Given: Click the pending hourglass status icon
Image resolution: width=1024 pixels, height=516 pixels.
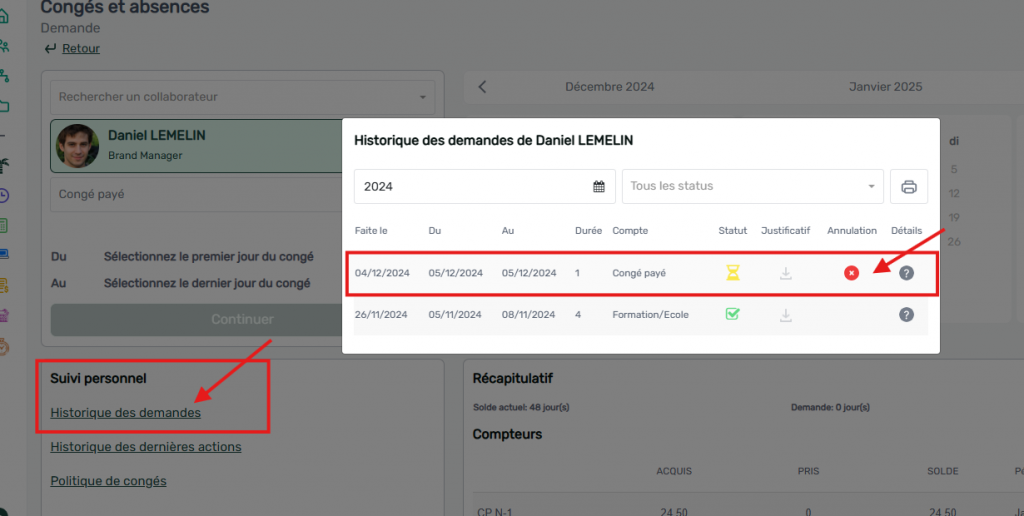Looking at the screenshot, I should (732, 273).
